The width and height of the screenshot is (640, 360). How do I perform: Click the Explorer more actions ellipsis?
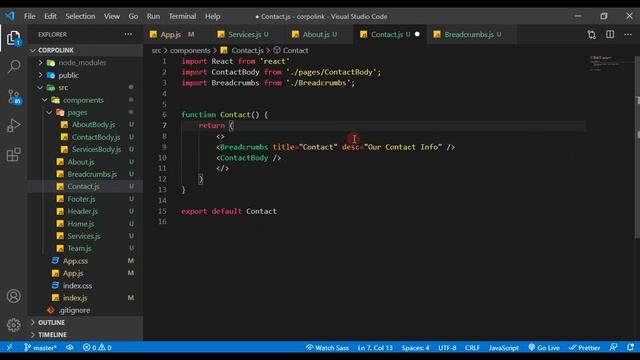[128, 34]
